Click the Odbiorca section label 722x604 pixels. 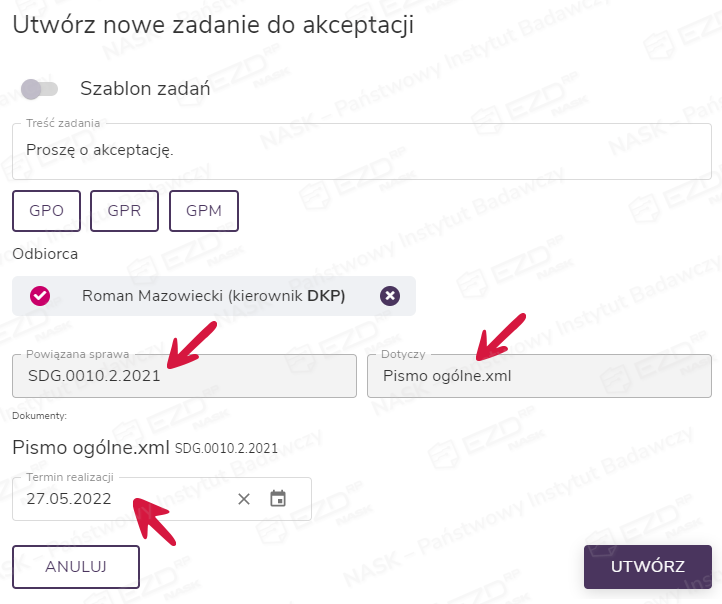coord(45,253)
